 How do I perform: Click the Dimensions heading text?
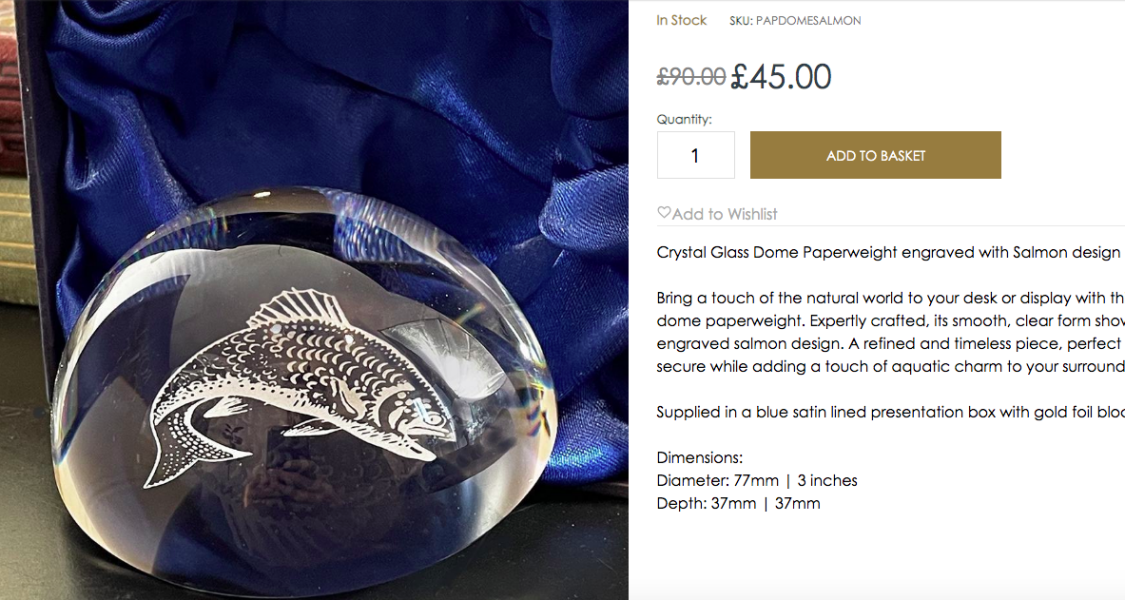699,458
